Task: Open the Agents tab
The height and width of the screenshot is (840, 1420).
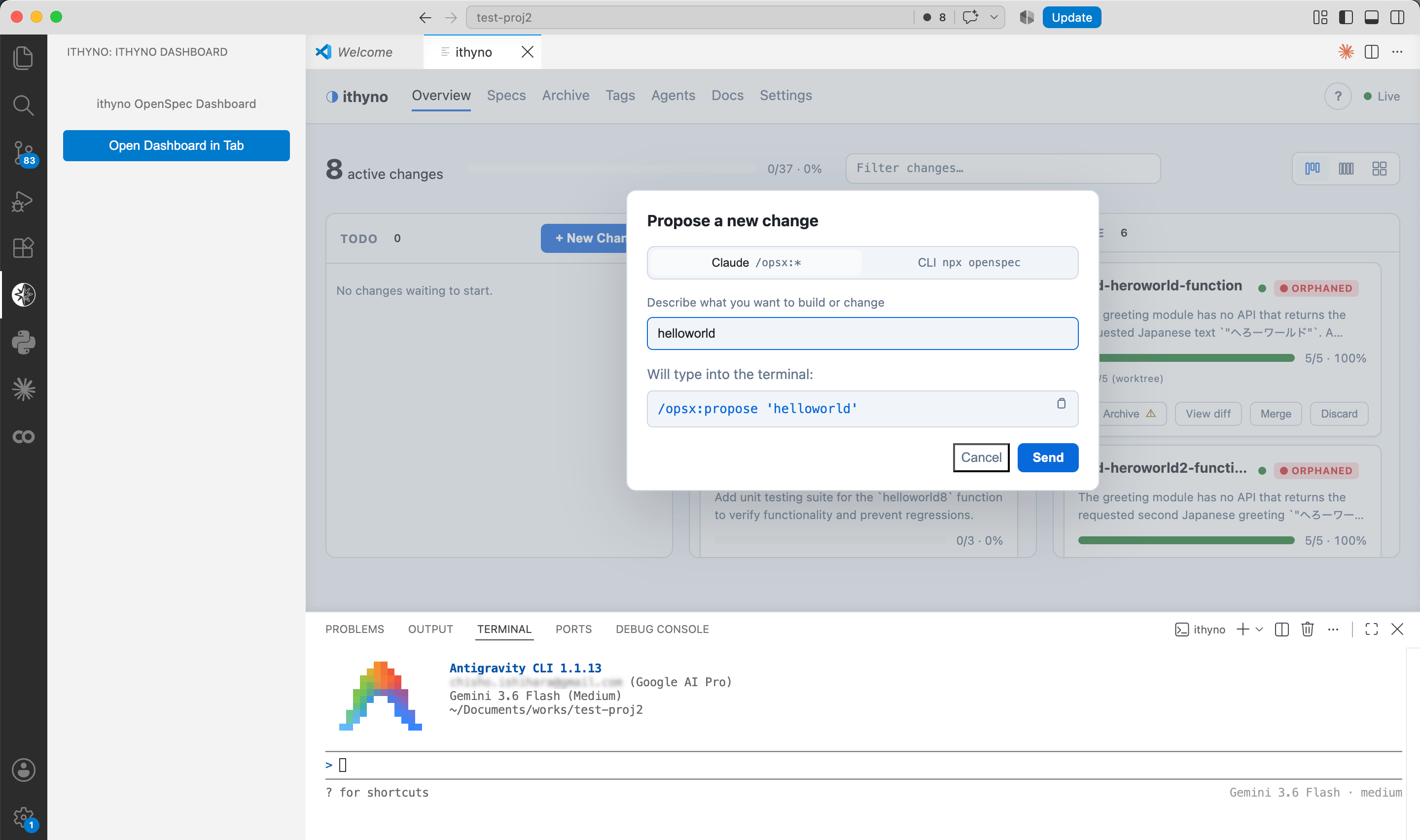Action: coord(673,96)
